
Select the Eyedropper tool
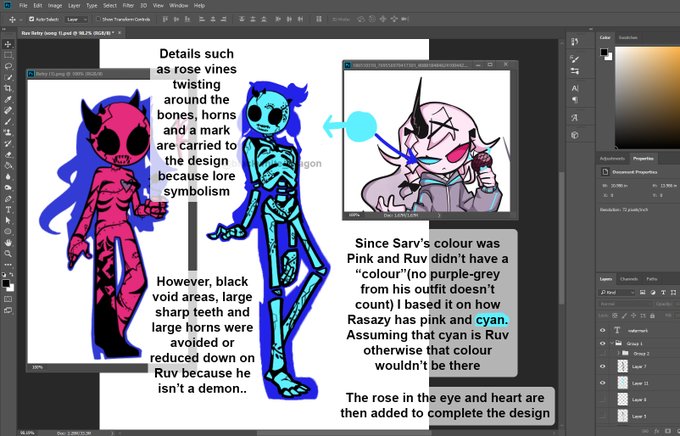(8, 99)
